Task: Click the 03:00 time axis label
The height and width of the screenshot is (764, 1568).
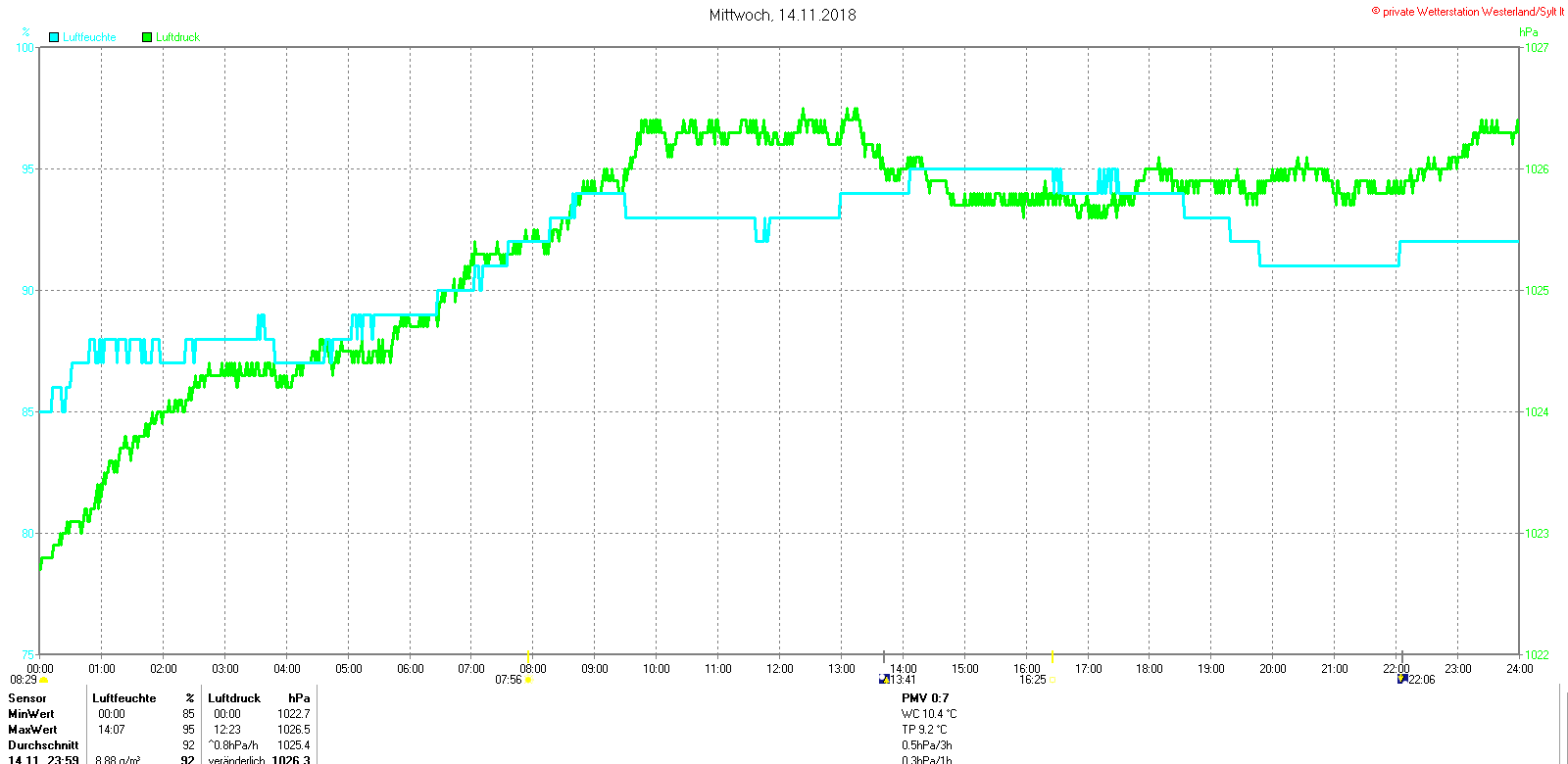Action: pos(225,669)
